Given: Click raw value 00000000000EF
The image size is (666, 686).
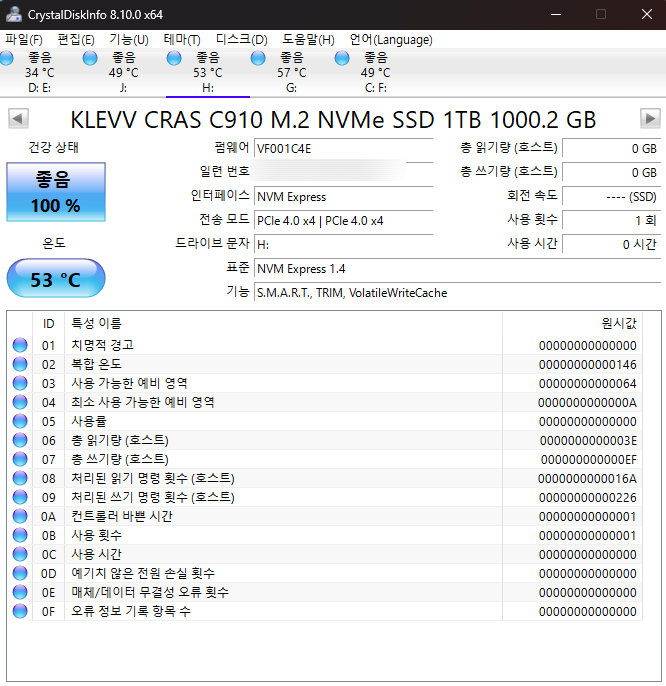Looking at the screenshot, I should pyautogui.click(x=589, y=460).
